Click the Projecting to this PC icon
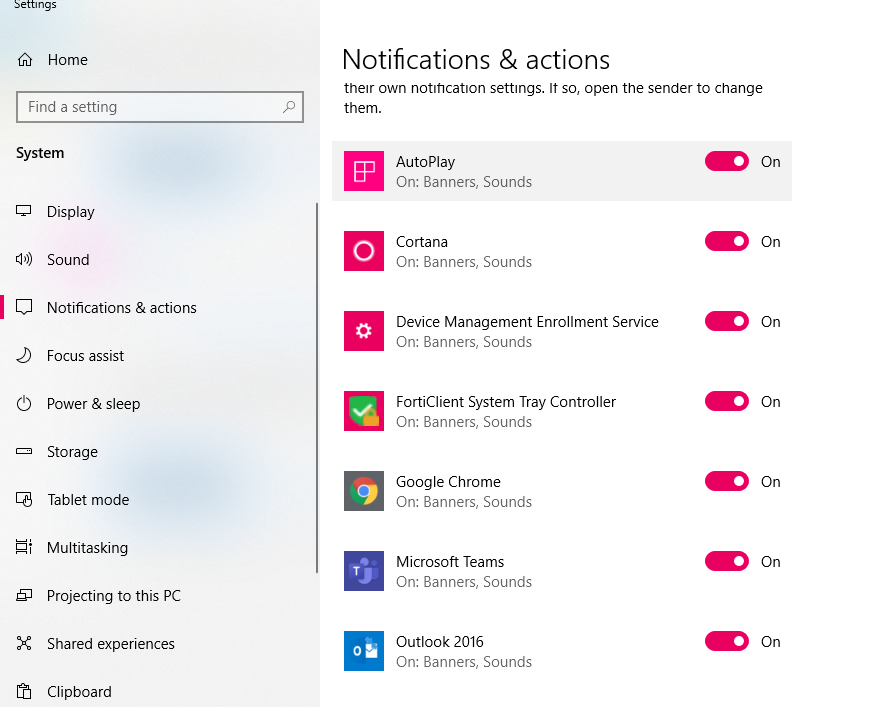 [x=24, y=595]
